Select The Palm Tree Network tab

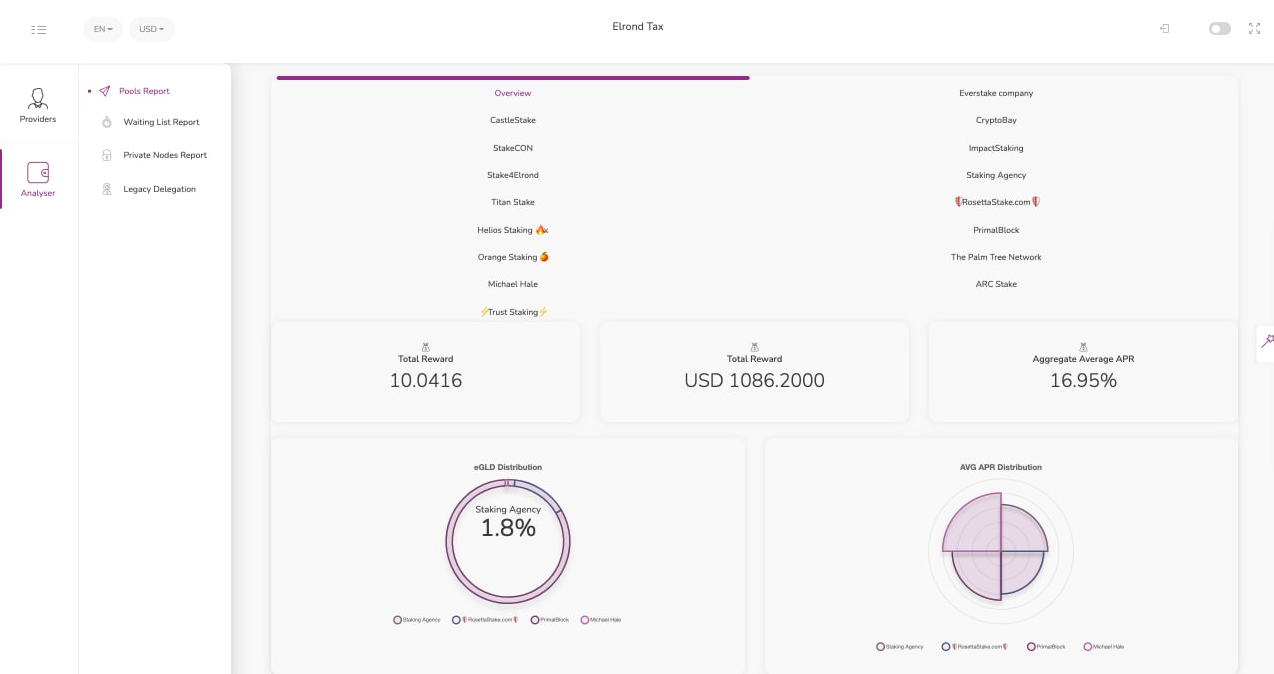point(996,257)
